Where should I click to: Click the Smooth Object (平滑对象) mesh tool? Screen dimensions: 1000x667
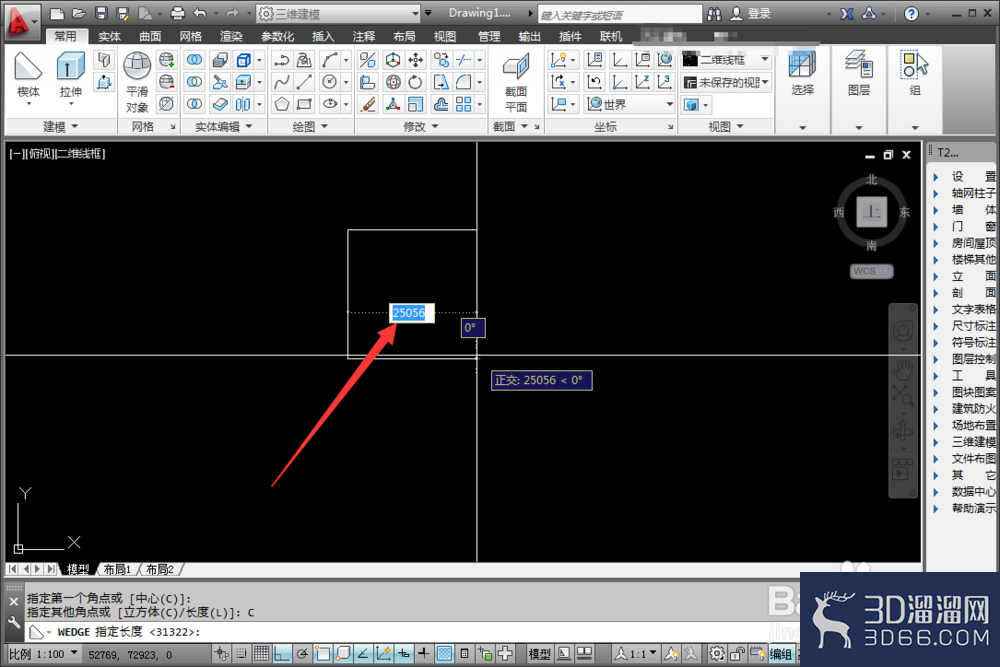pos(137,83)
